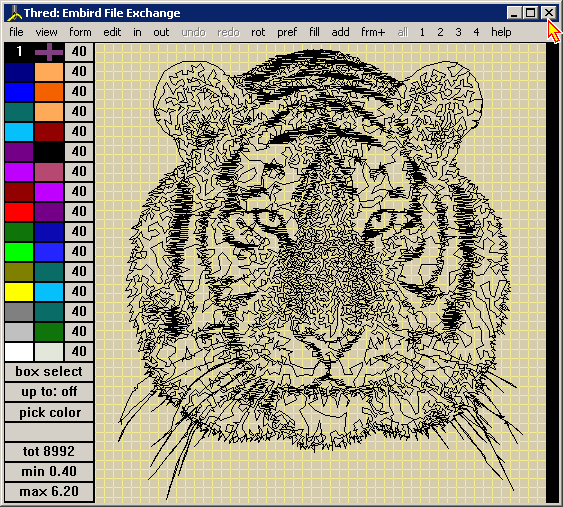Open the pref menu
This screenshot has height=507, width=563.
(x=287, y=32)
